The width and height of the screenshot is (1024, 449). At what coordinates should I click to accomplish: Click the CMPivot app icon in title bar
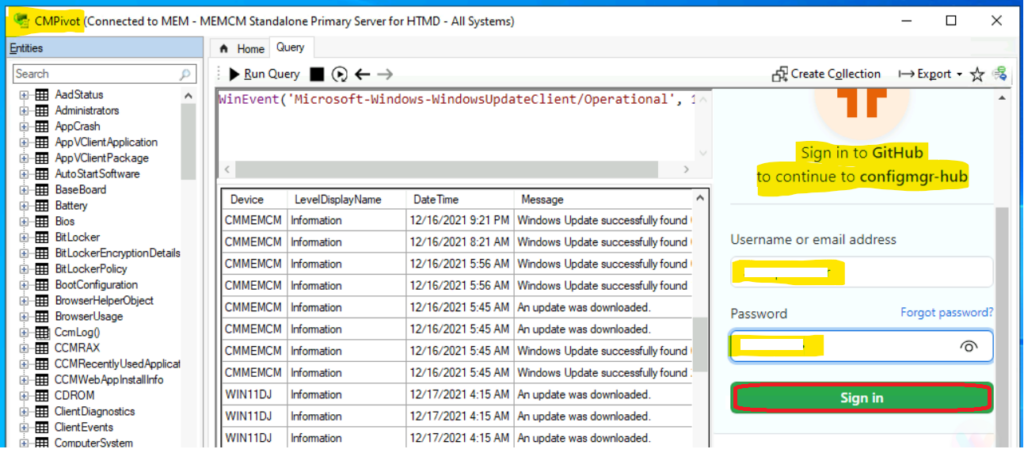[21, 20]
